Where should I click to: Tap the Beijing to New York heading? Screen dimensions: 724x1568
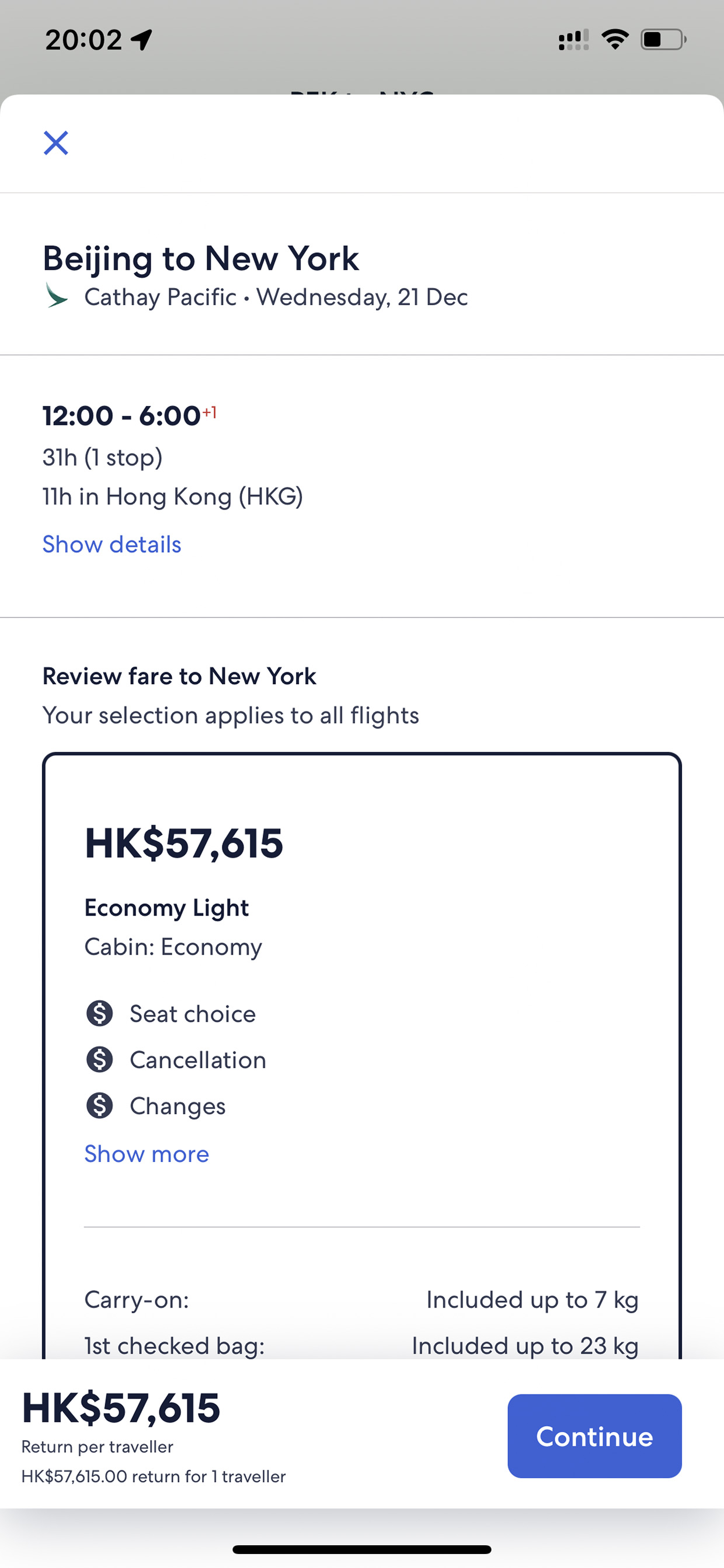point(201,258)
